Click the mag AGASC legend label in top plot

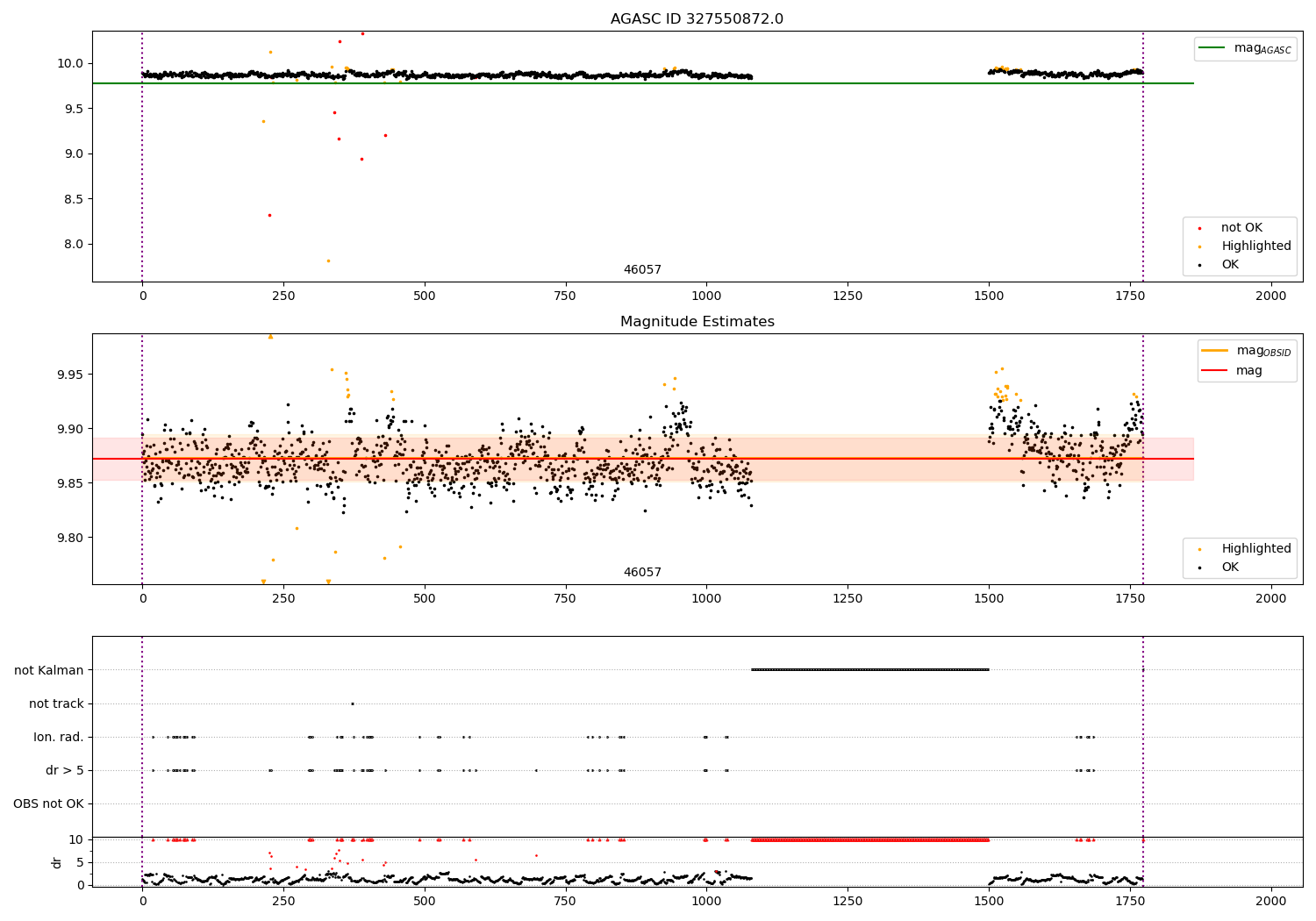click(x=1262, y=48)
